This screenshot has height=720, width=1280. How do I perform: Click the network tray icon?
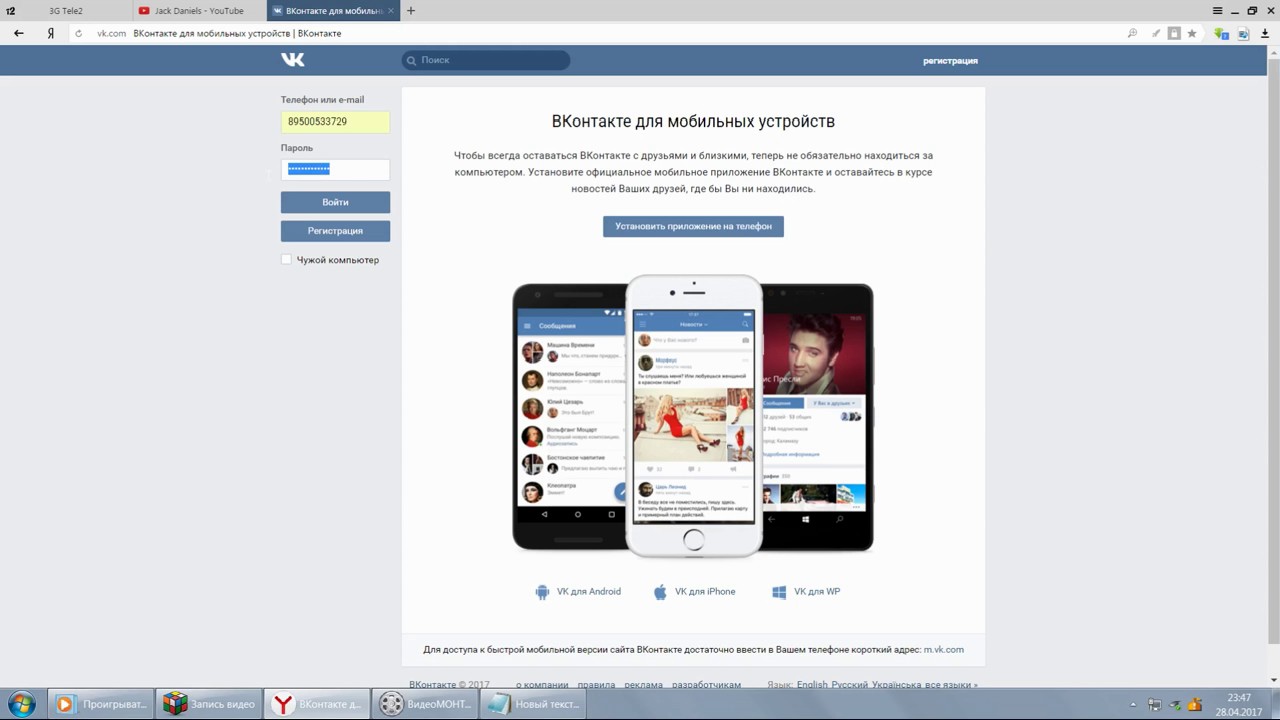coord(1155,704)
